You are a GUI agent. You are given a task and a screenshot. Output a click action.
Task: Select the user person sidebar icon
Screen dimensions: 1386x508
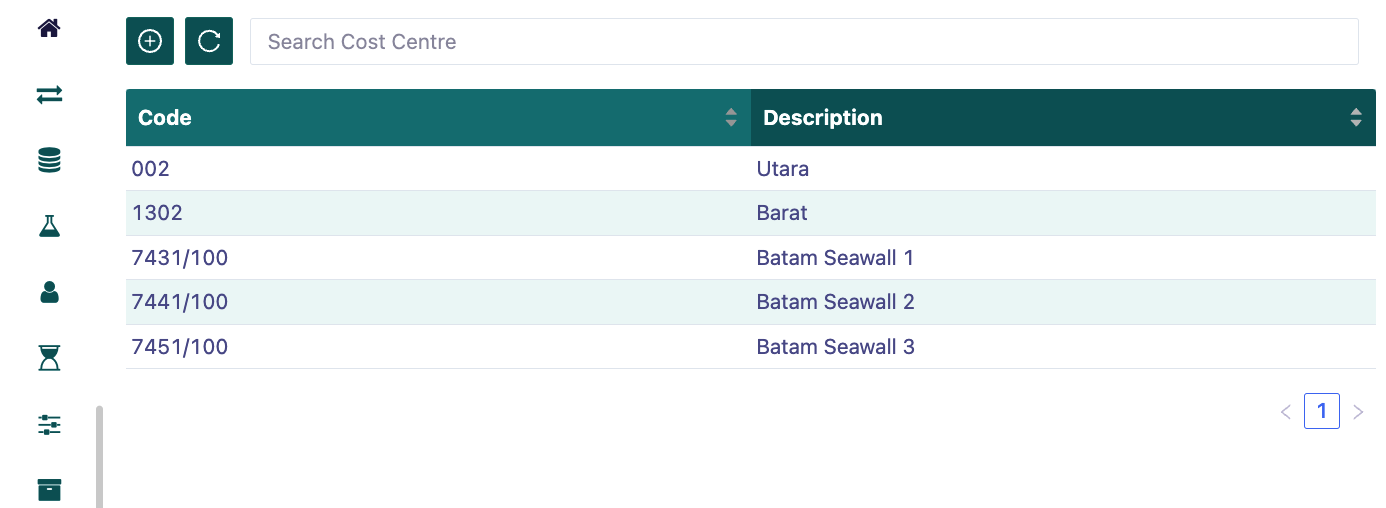[49, 292]
